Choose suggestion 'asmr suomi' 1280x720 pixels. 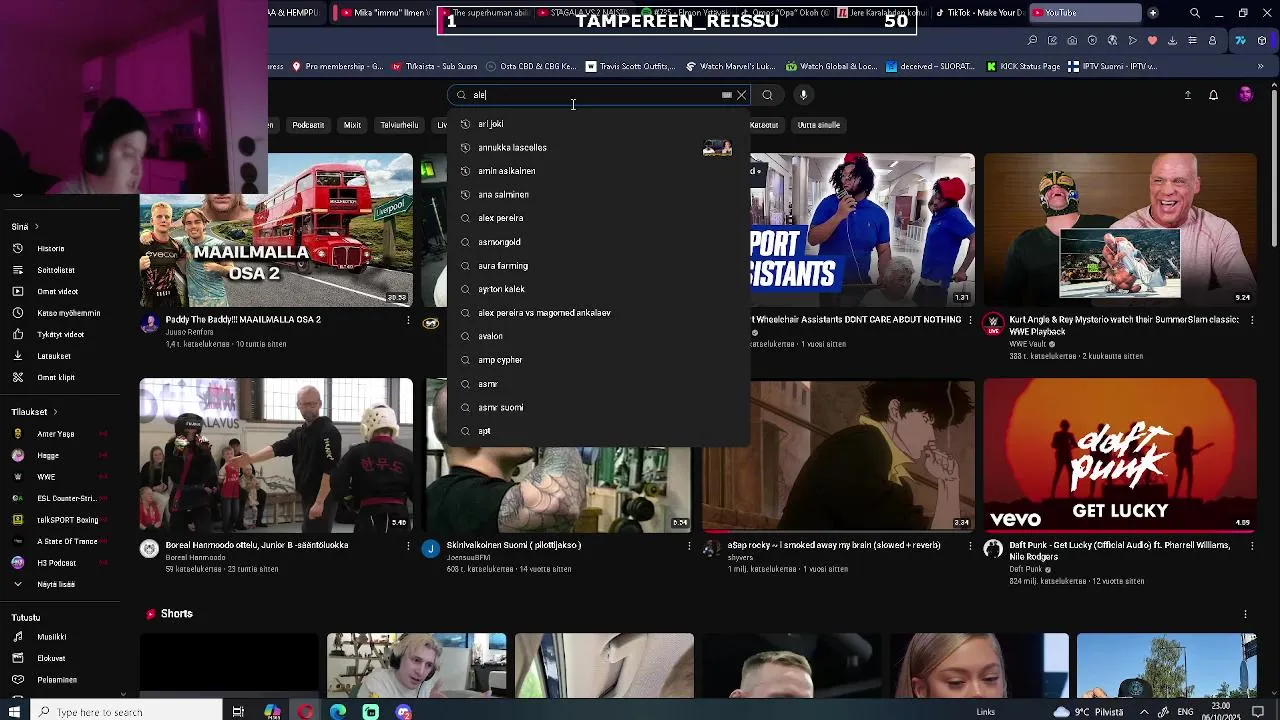(x=598, y=408)
